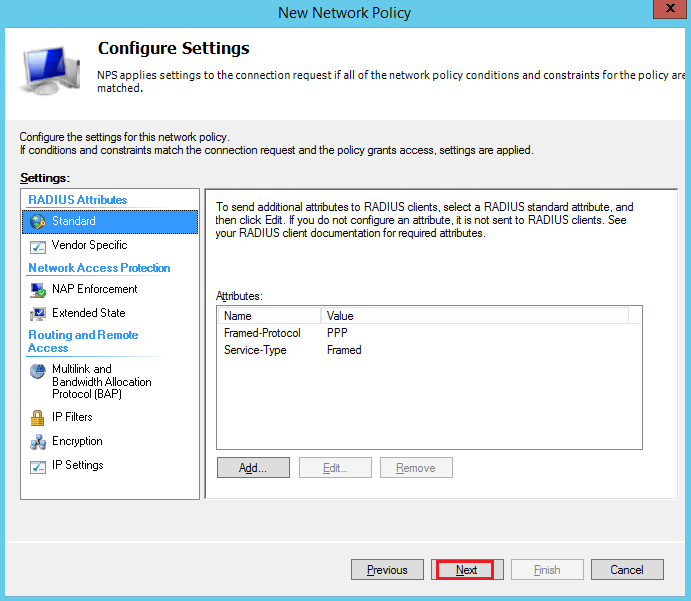
Task: Click the Edit... button
Action: tap(335, 467)
